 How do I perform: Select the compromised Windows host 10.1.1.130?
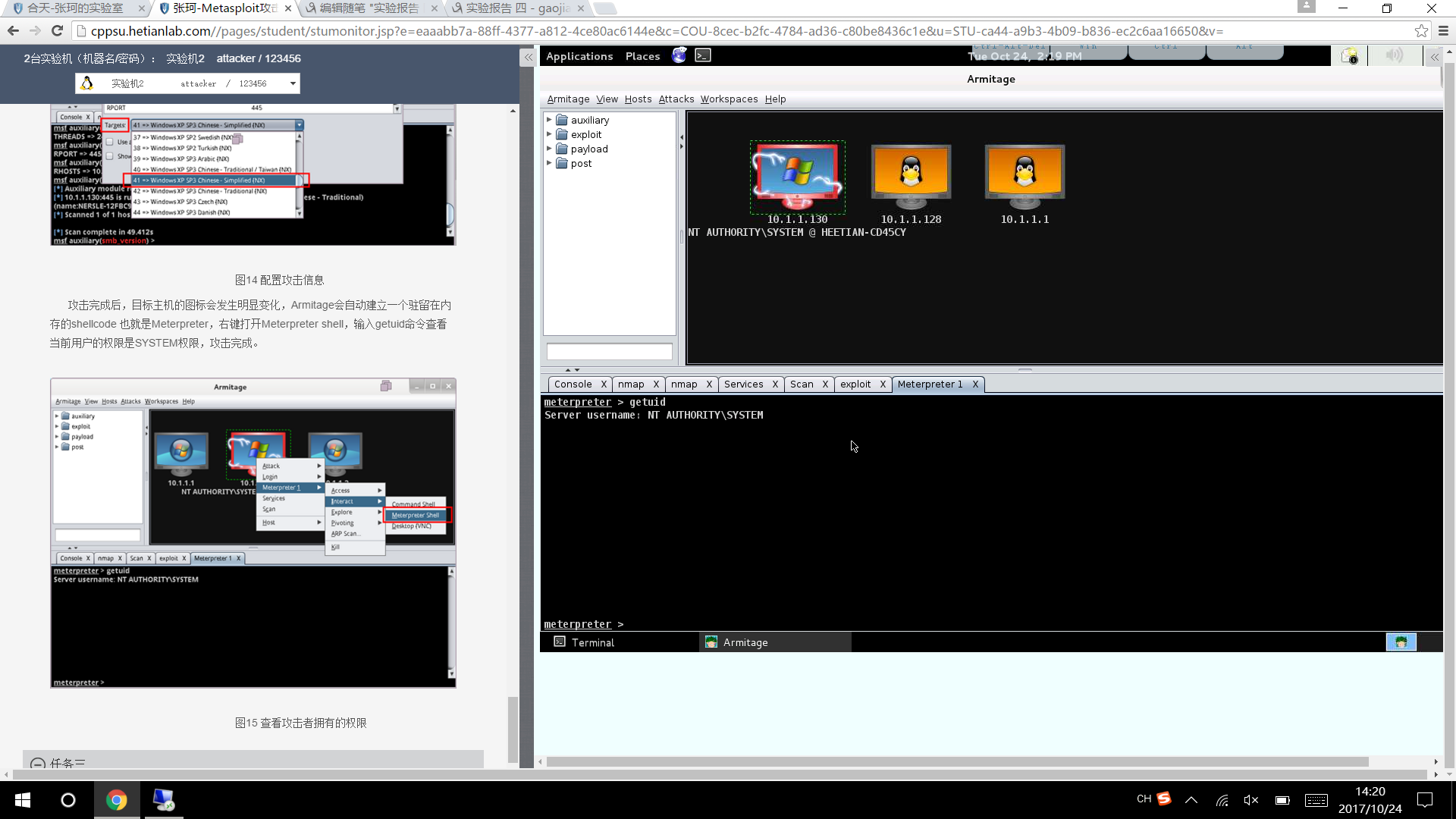797,177
